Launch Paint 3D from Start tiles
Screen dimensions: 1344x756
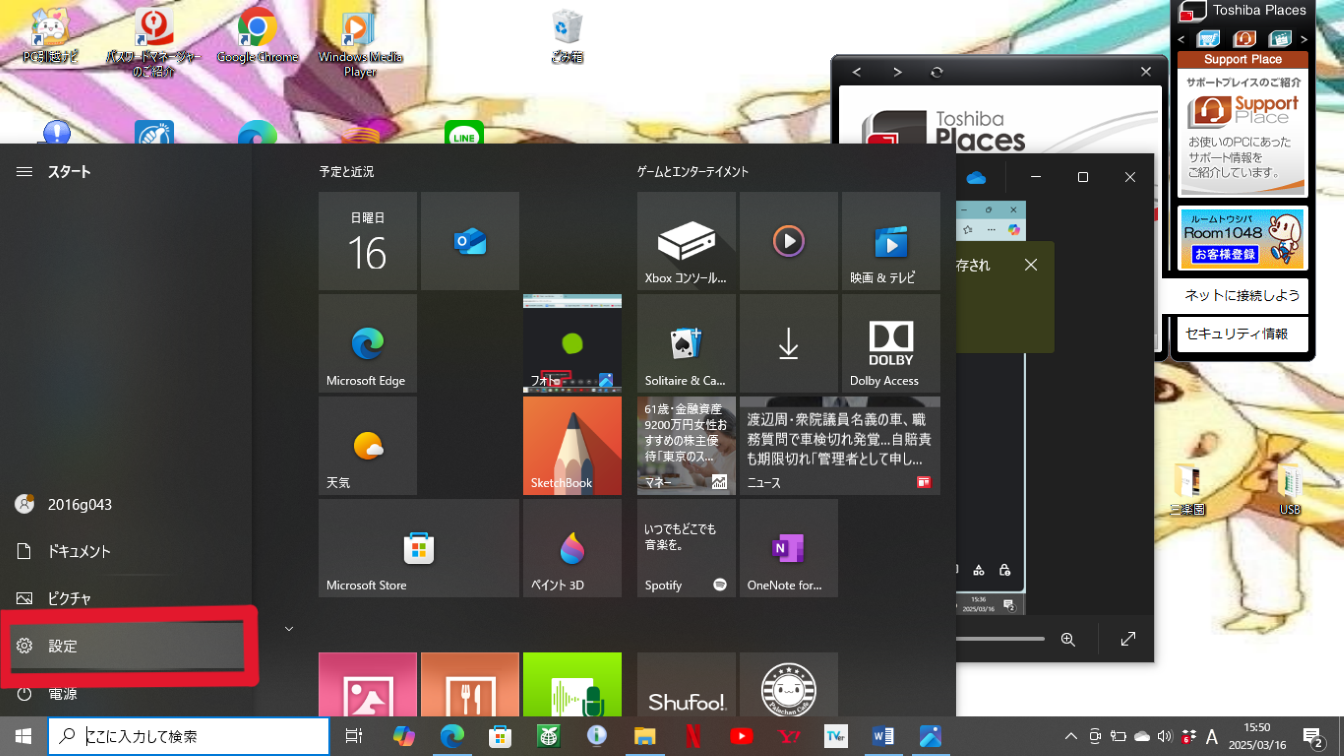(x=572, y=548)
